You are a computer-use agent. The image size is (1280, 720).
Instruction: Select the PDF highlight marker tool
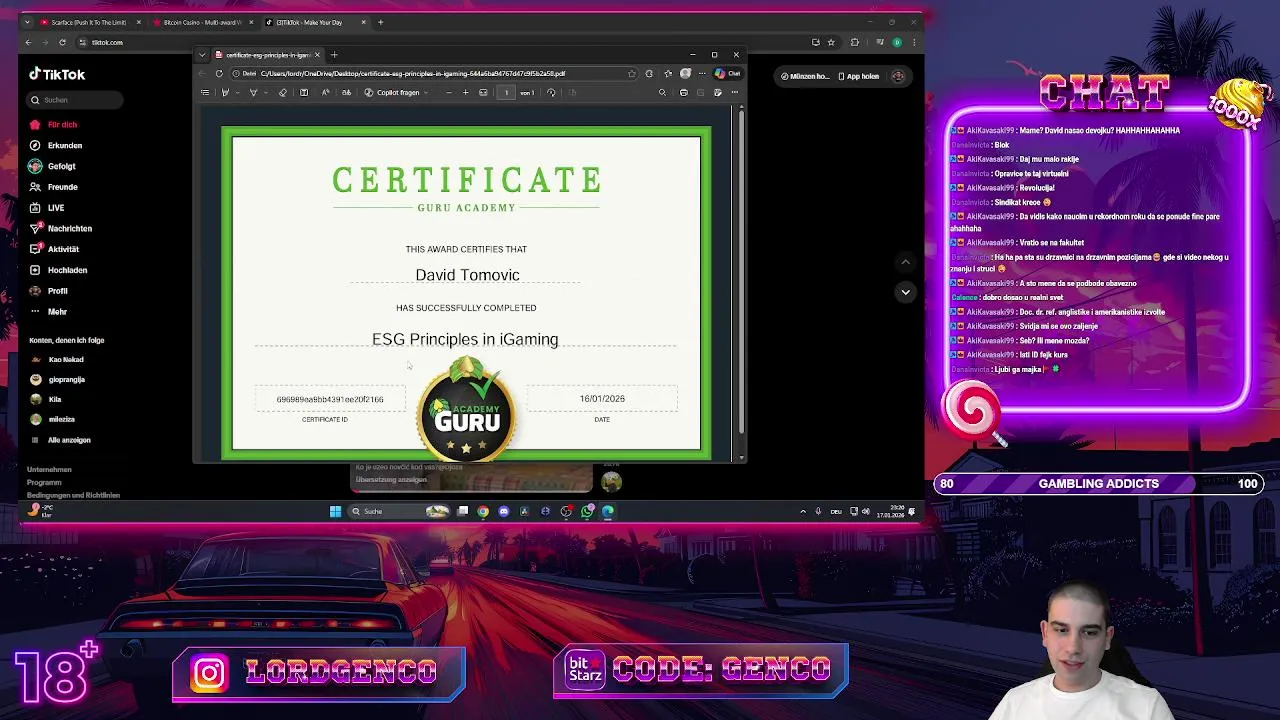[225, 93]
